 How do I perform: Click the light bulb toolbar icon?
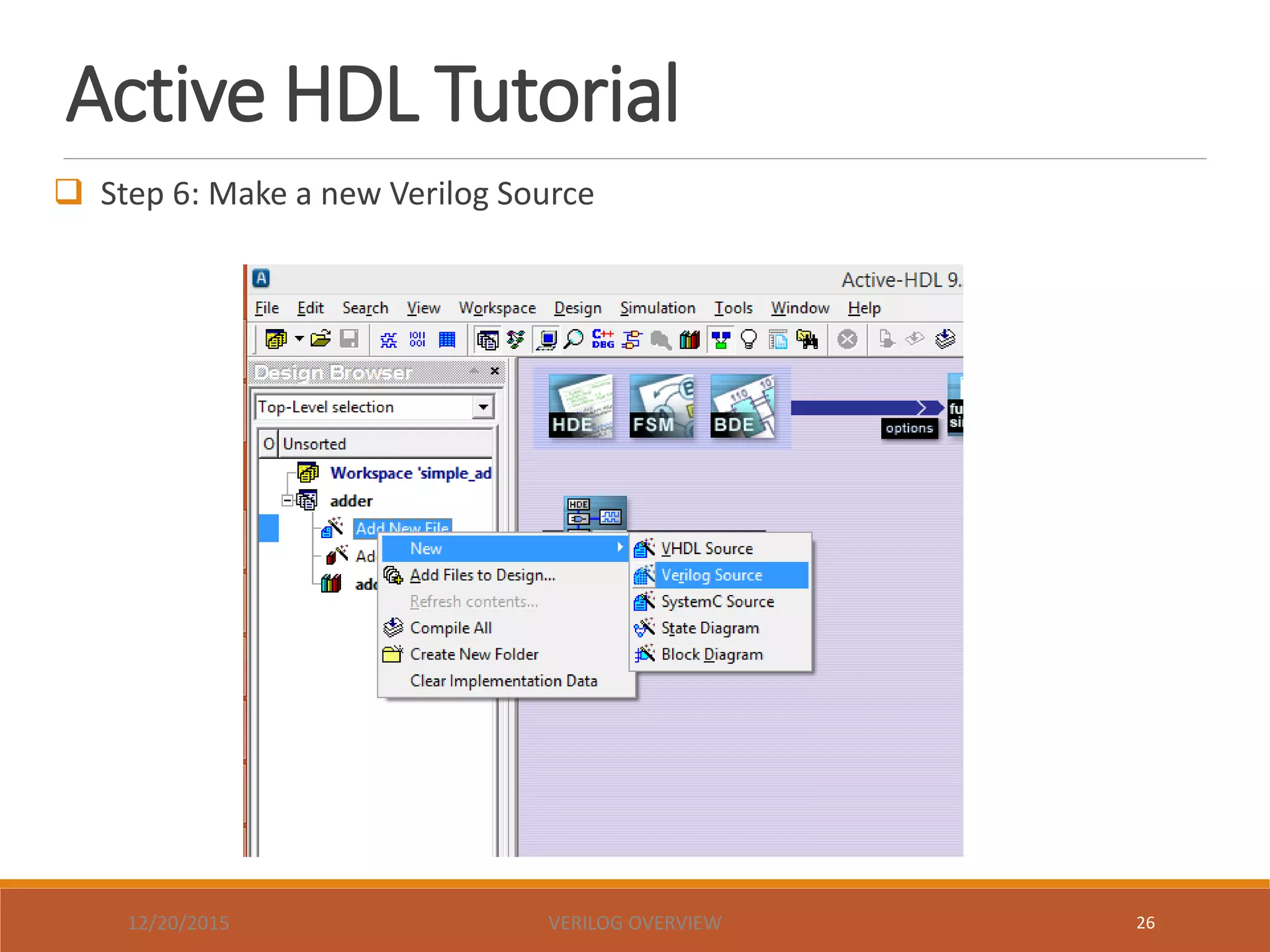[x=749, y=340]
